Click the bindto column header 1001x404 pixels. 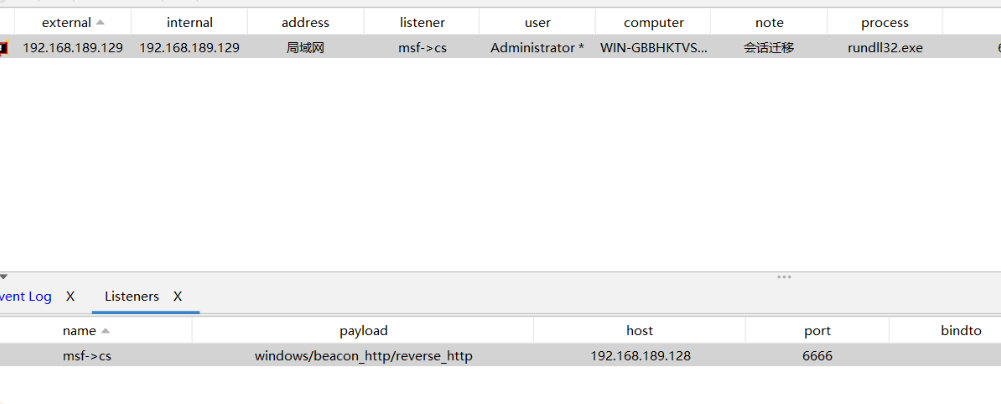pos(961,331)
